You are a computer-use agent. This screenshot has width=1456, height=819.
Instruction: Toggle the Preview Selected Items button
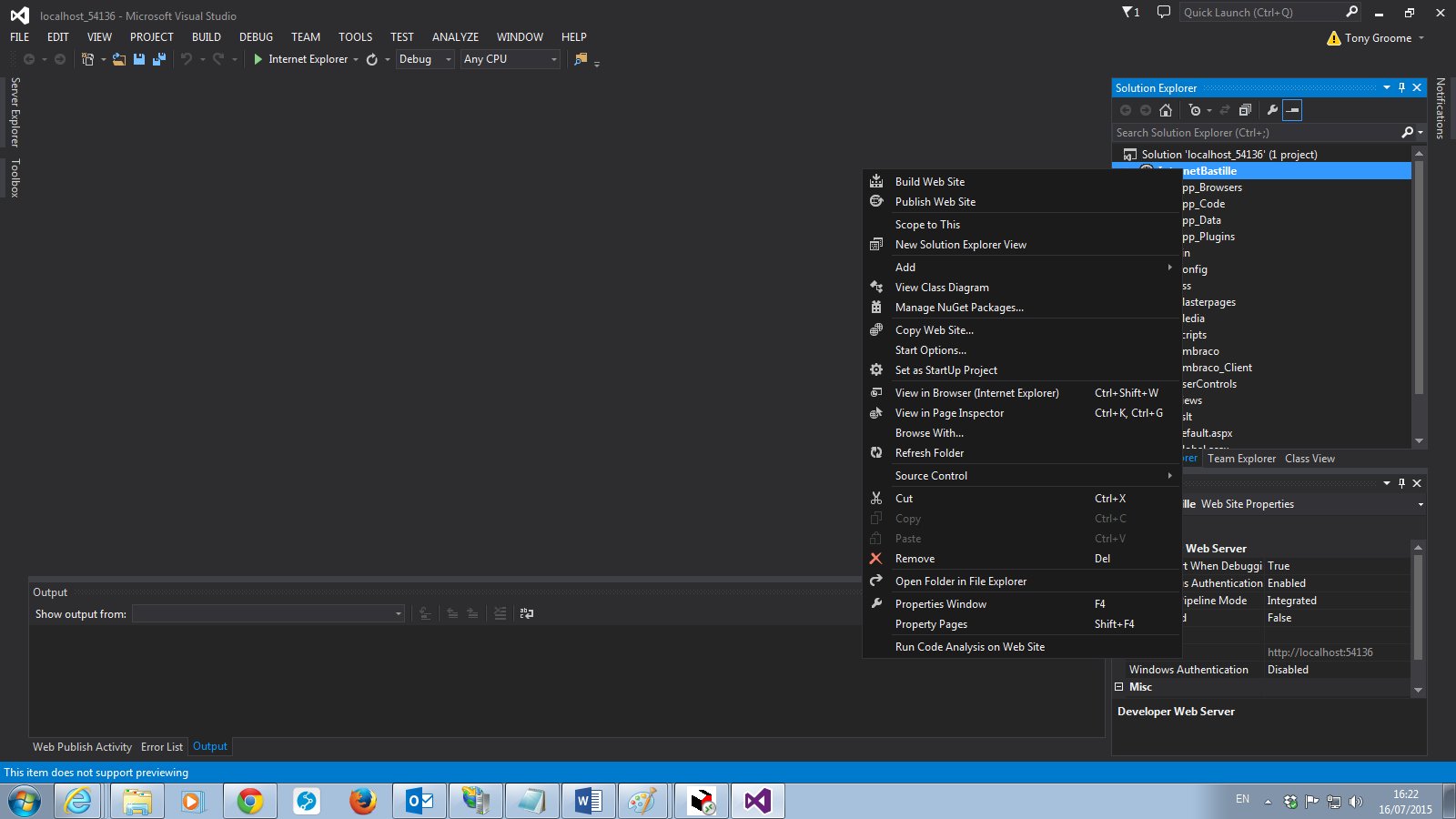click(x=1292, y=110)
